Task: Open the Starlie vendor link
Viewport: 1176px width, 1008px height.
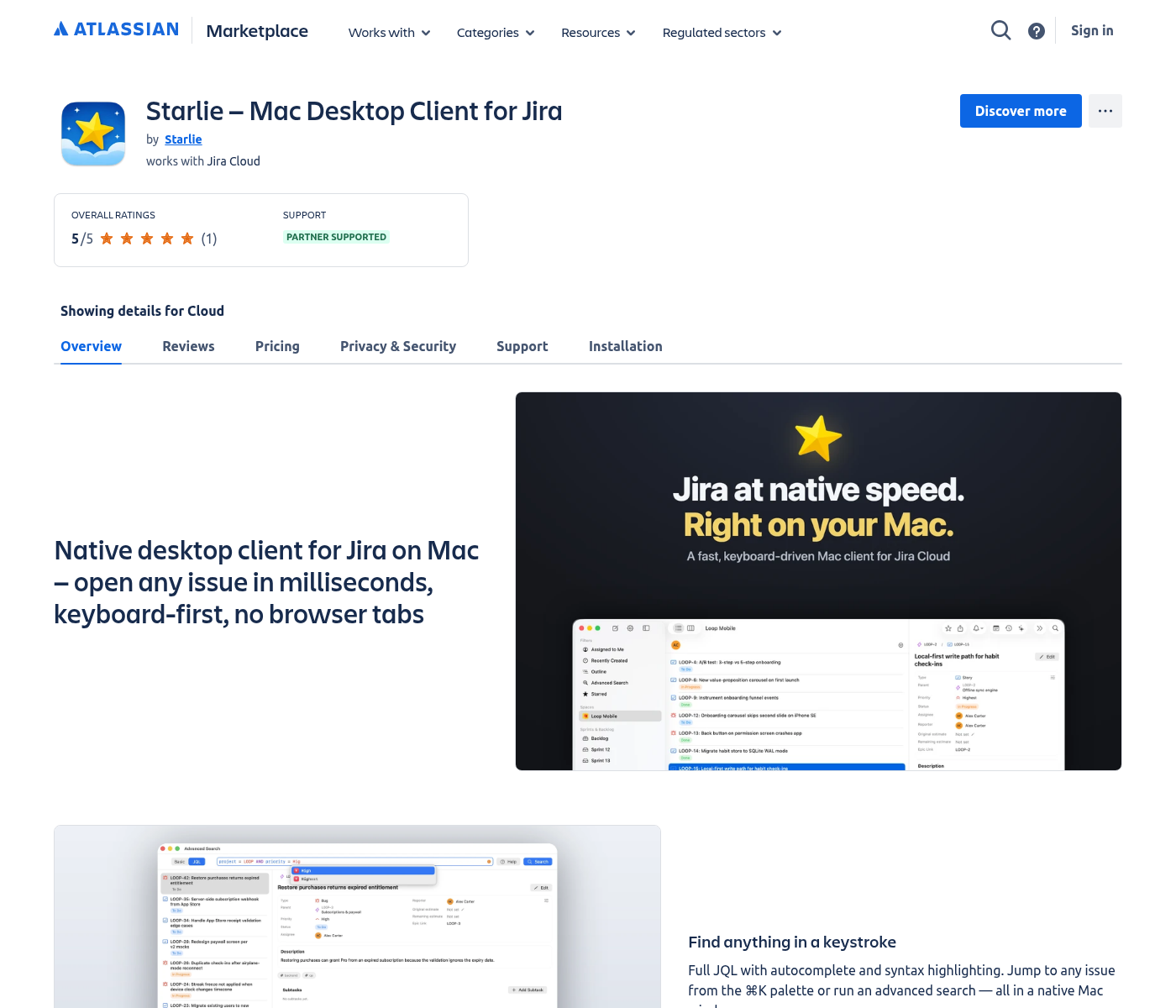Action: click(x=183, y=139)
